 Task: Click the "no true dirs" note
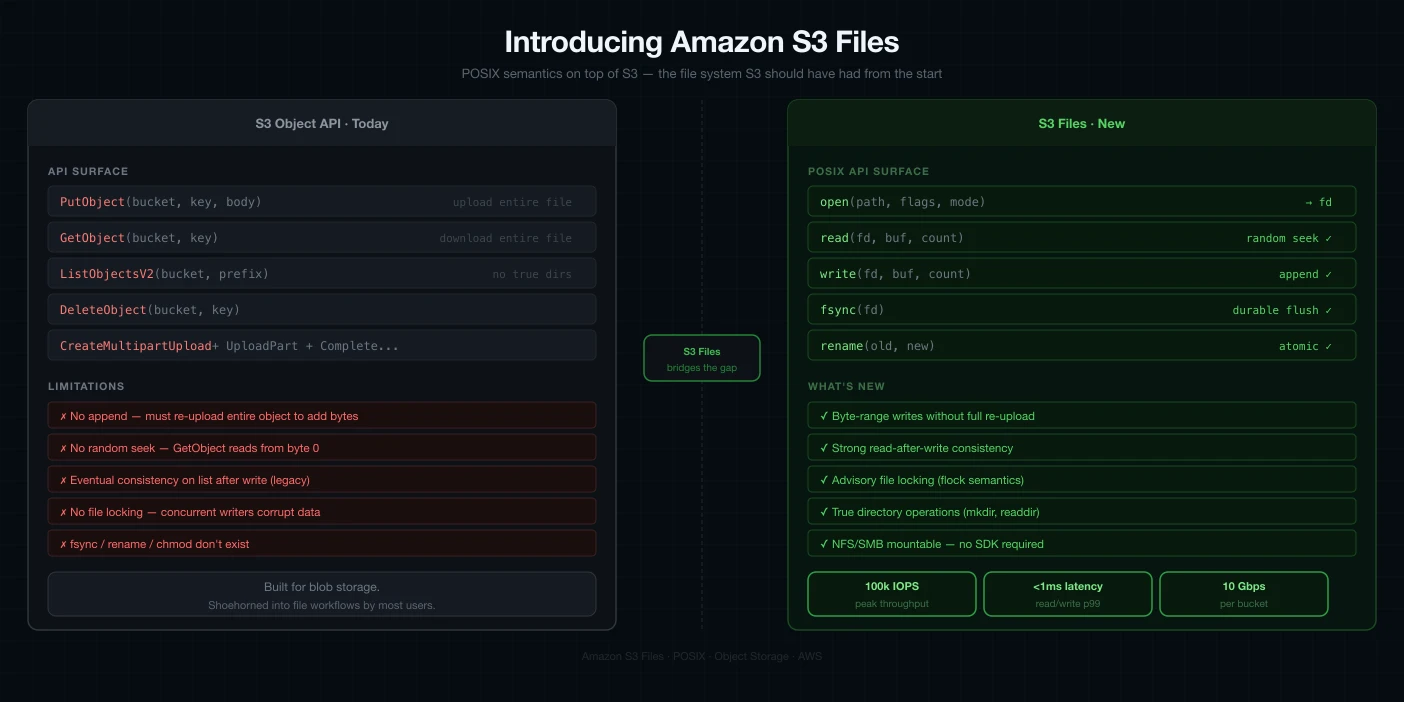tap(532, 274)
